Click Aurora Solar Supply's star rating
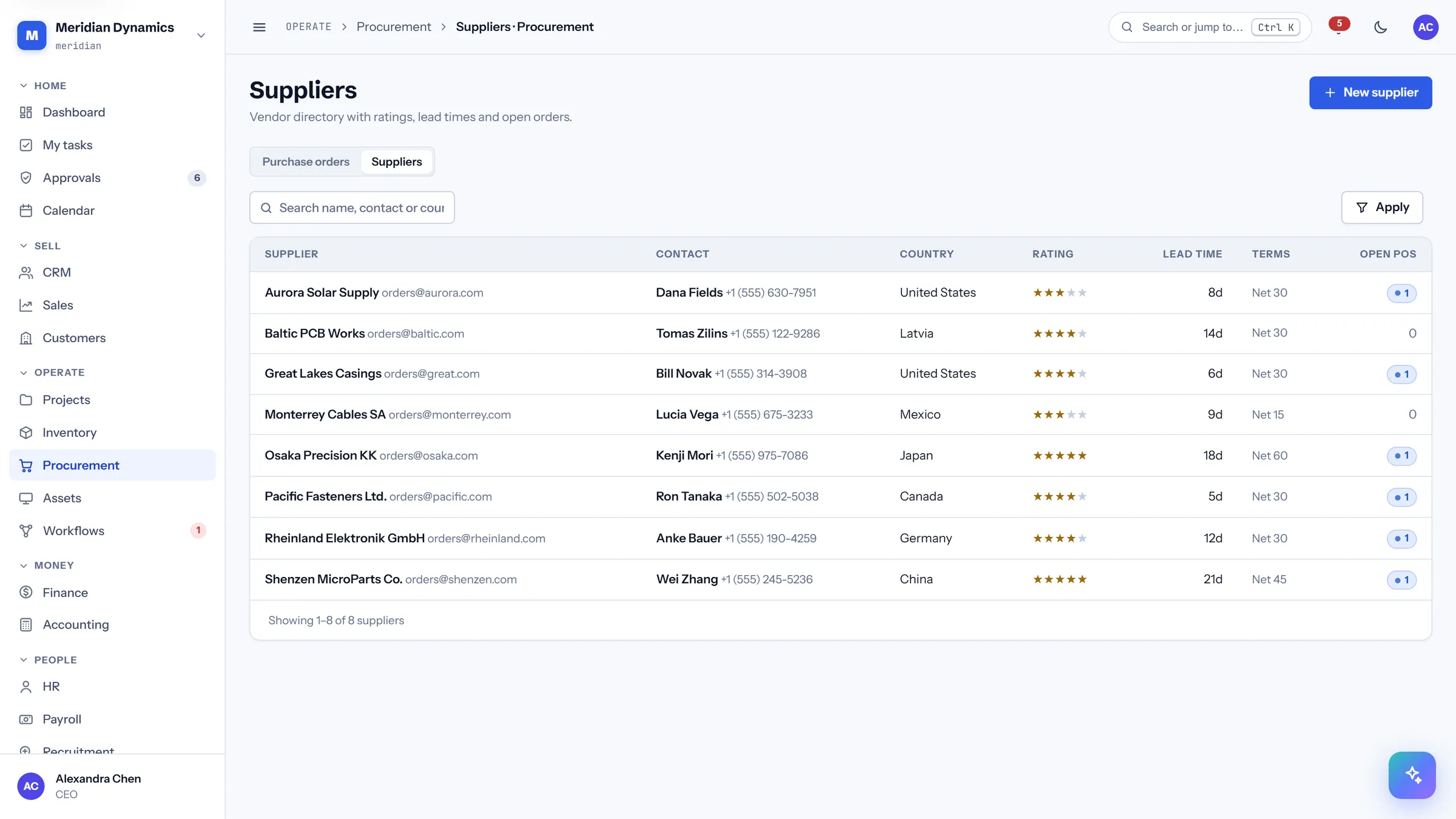 pyautogui.click(x=1059, y=293)
